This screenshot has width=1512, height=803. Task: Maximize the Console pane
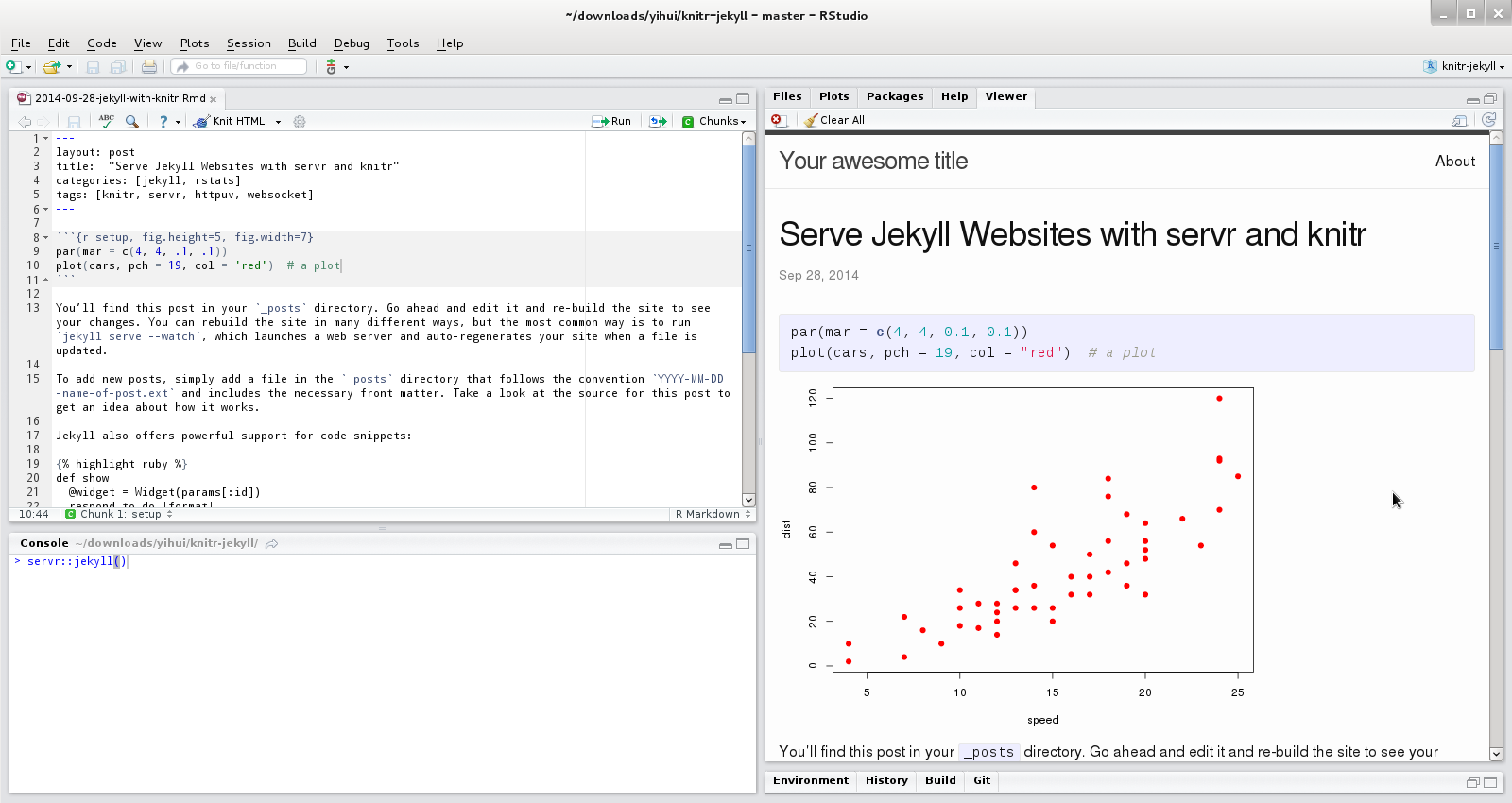pyautogui.click(x=743, y=543)
